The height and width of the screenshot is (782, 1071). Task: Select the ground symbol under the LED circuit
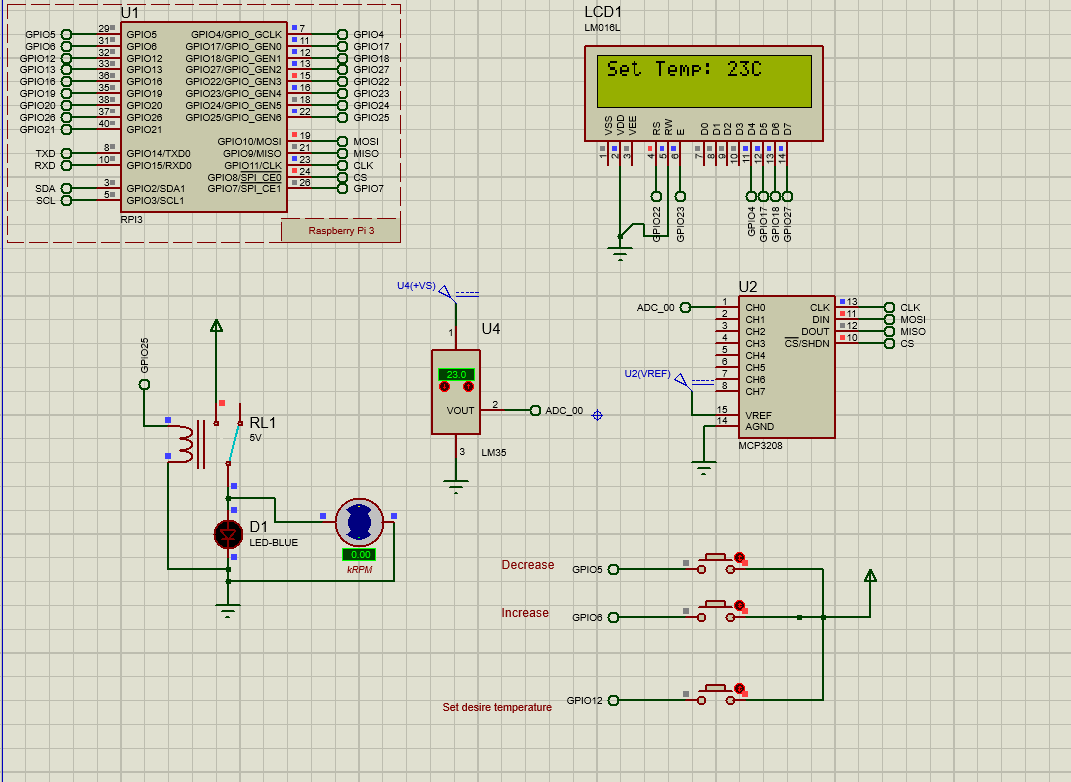228,610
